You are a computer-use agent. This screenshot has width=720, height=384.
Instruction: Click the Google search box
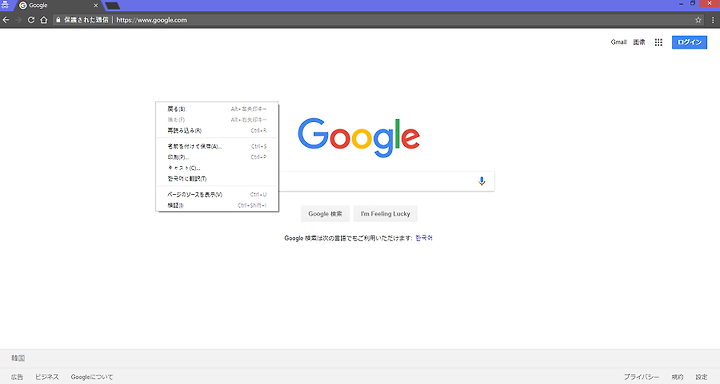pos(358,181)
